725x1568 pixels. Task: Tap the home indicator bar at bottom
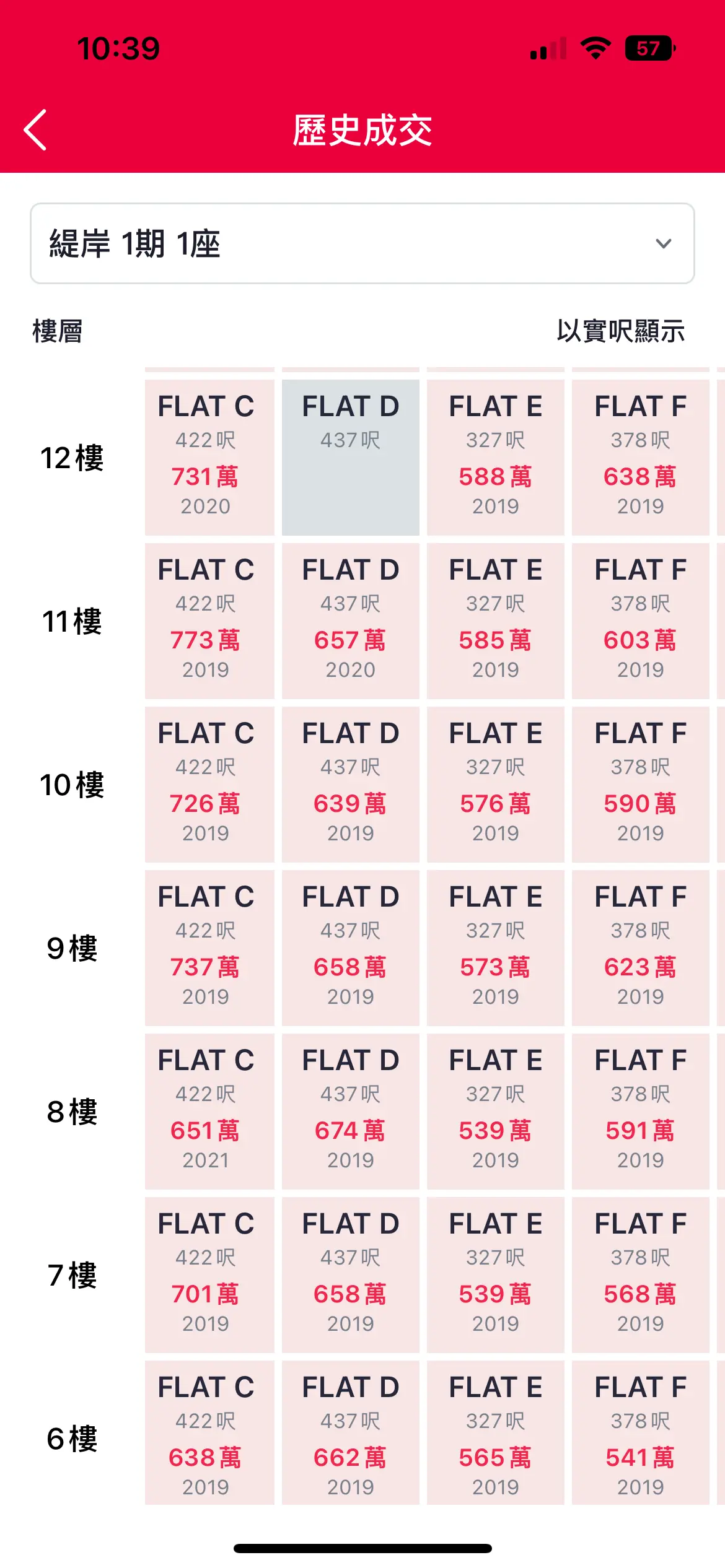(362, 1548)
